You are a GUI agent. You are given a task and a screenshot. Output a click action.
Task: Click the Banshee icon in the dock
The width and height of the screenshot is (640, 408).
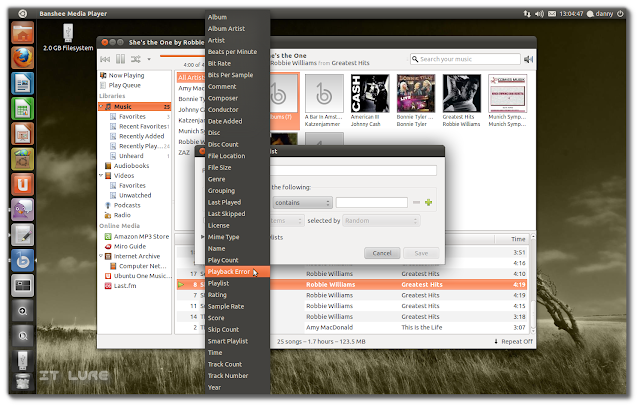tap(22, 260)
